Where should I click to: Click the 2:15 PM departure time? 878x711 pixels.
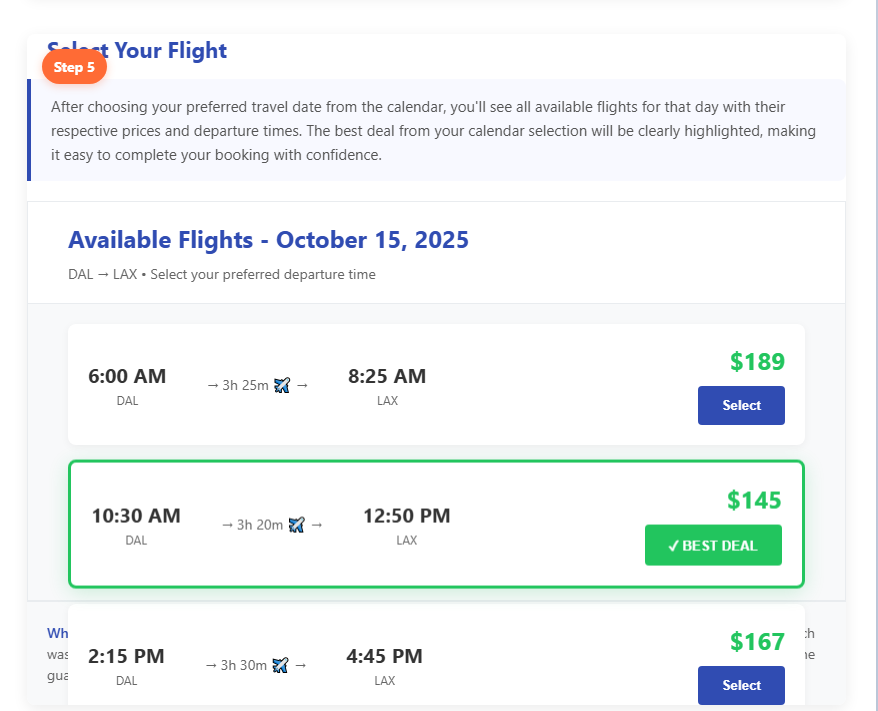(x=126, y=656)
